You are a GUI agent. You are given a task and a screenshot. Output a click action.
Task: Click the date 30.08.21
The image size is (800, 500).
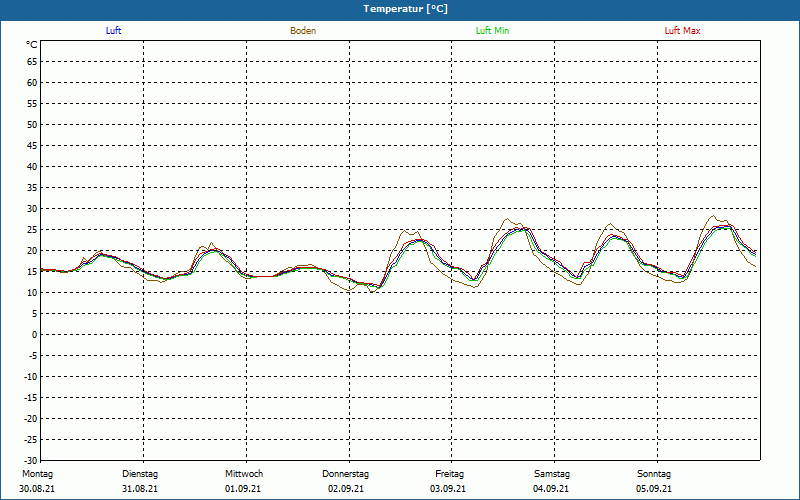coord(37,489)
